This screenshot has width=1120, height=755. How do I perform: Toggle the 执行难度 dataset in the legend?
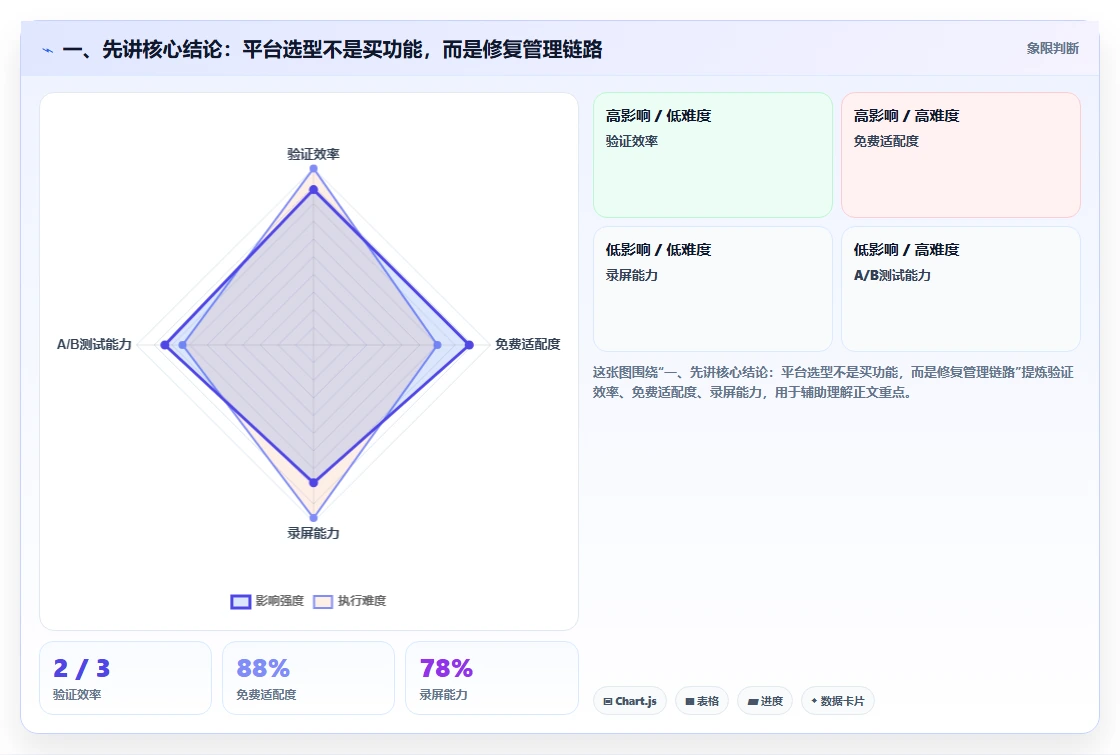point(349,601)
